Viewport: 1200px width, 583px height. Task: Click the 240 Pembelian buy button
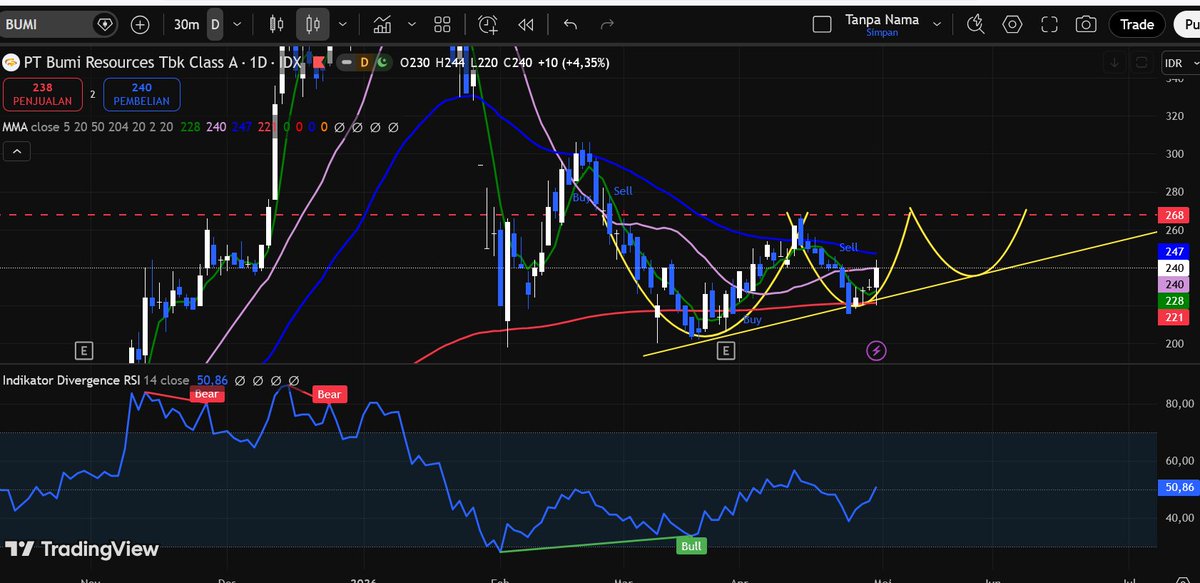point(141,94)
